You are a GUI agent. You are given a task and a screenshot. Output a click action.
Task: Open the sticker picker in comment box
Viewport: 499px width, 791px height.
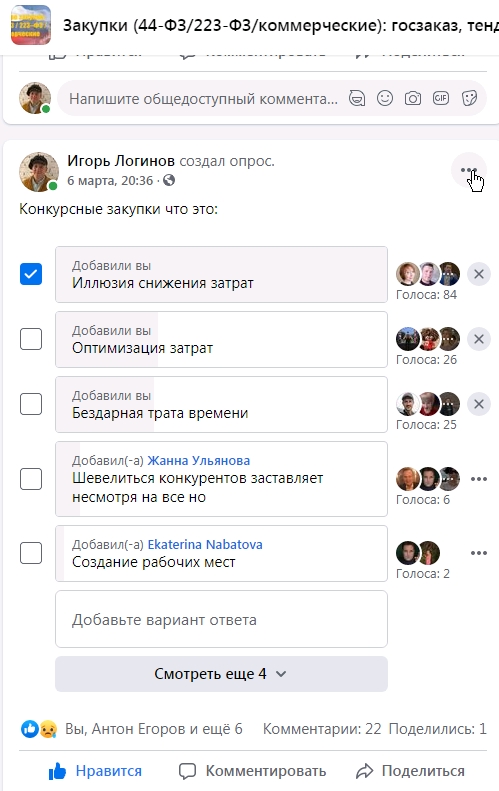click(x=469, y=98)
